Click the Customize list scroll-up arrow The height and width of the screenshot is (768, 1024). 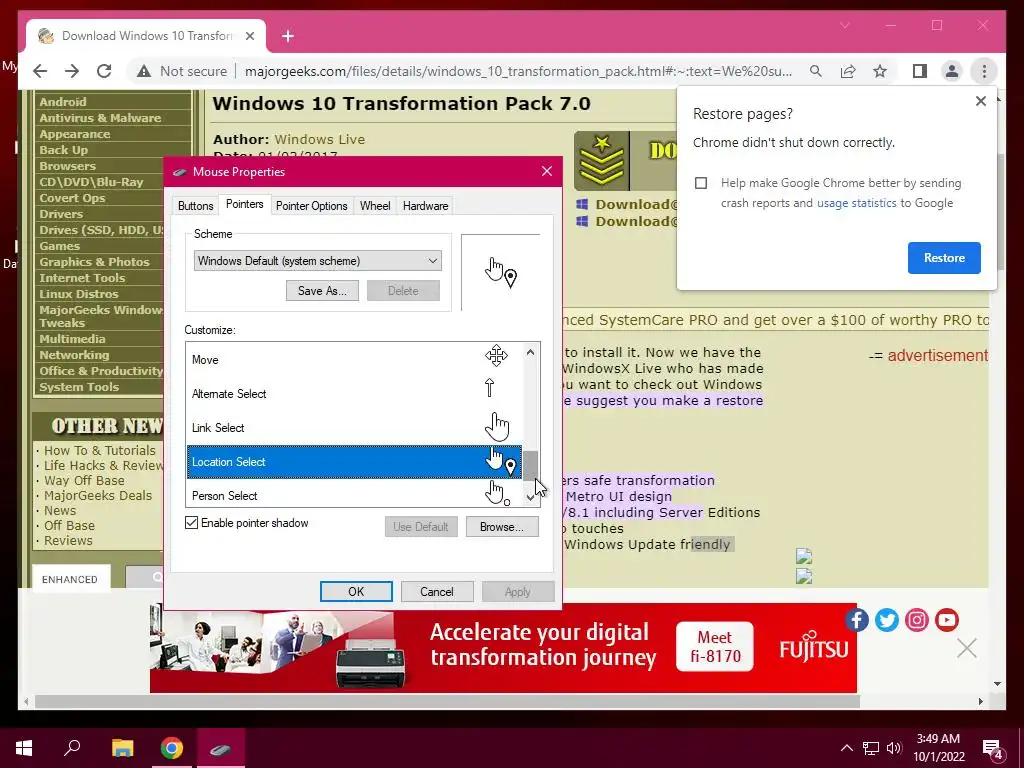pos(530,352)
